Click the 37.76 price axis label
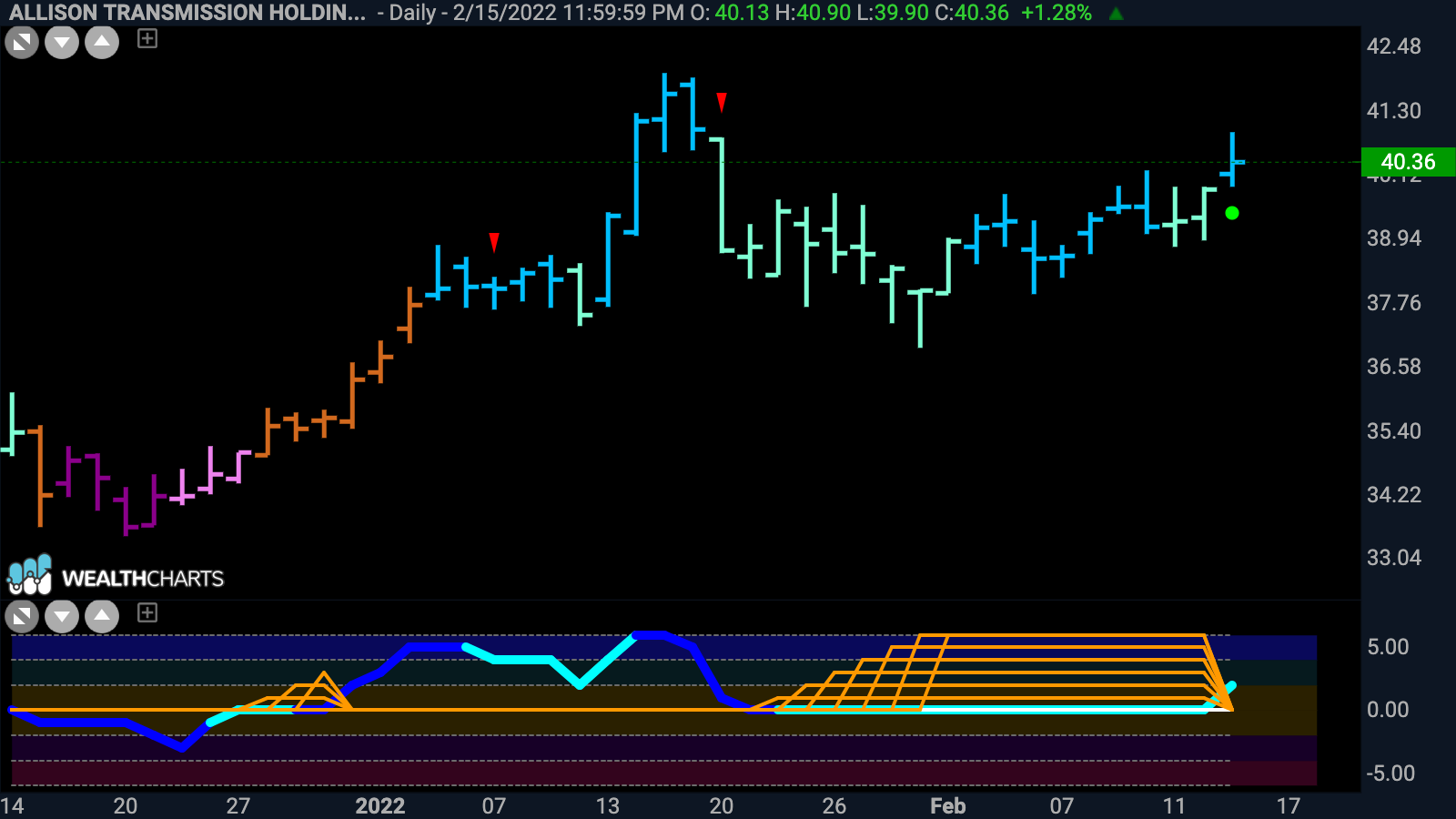This screenshot has width=1456, height=819. (1393, 303)
